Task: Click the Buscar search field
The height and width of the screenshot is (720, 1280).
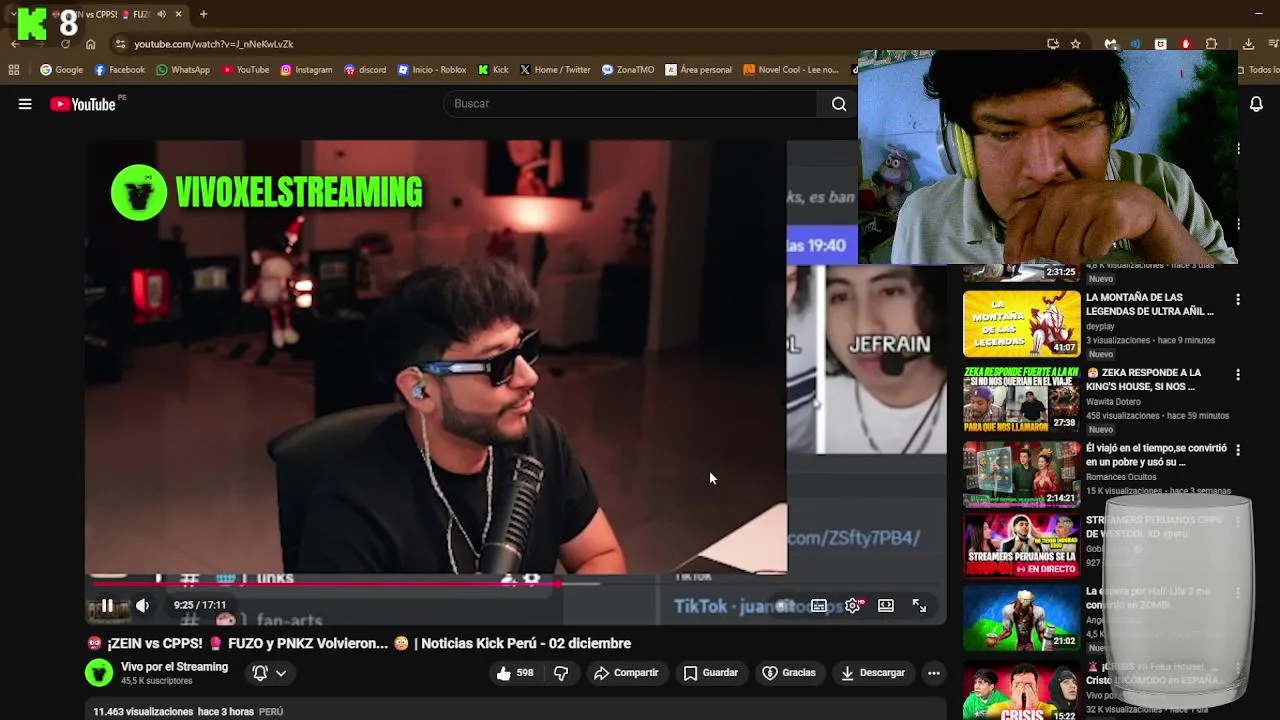Action: click(x=632, y=104)
